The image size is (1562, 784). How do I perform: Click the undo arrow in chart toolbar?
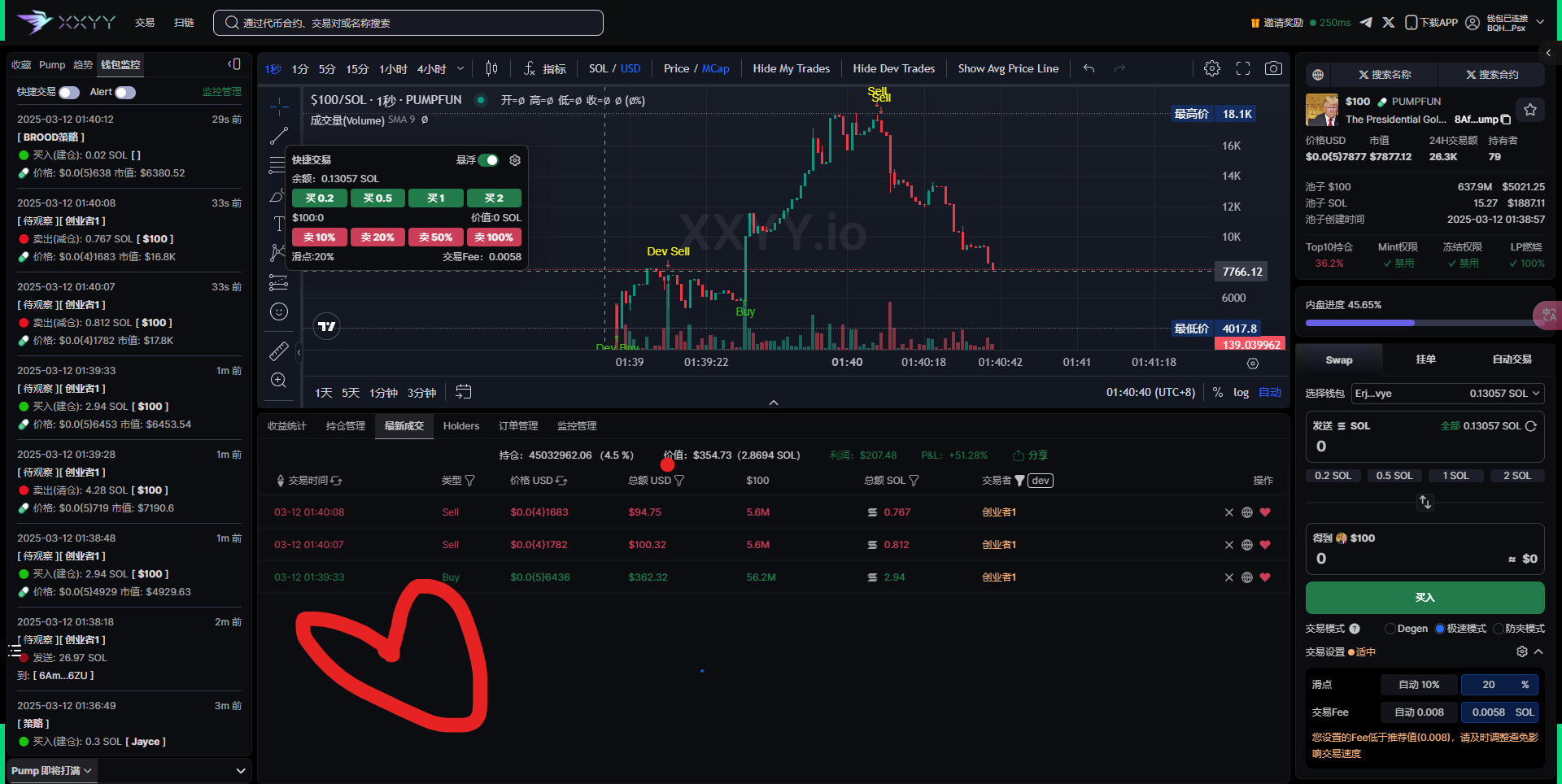point(1089,68)
